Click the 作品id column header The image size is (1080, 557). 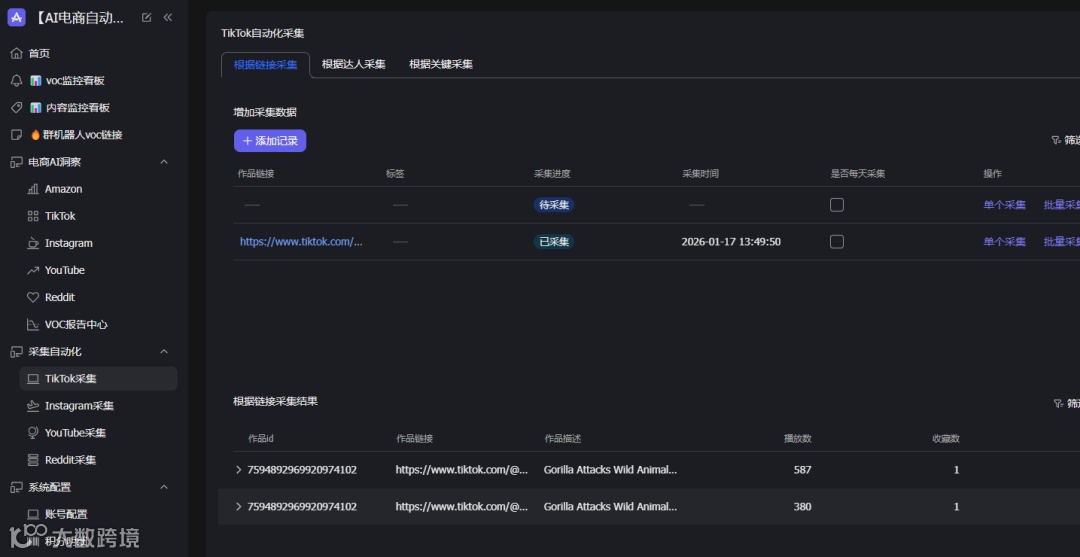click(x=261, y=439)
